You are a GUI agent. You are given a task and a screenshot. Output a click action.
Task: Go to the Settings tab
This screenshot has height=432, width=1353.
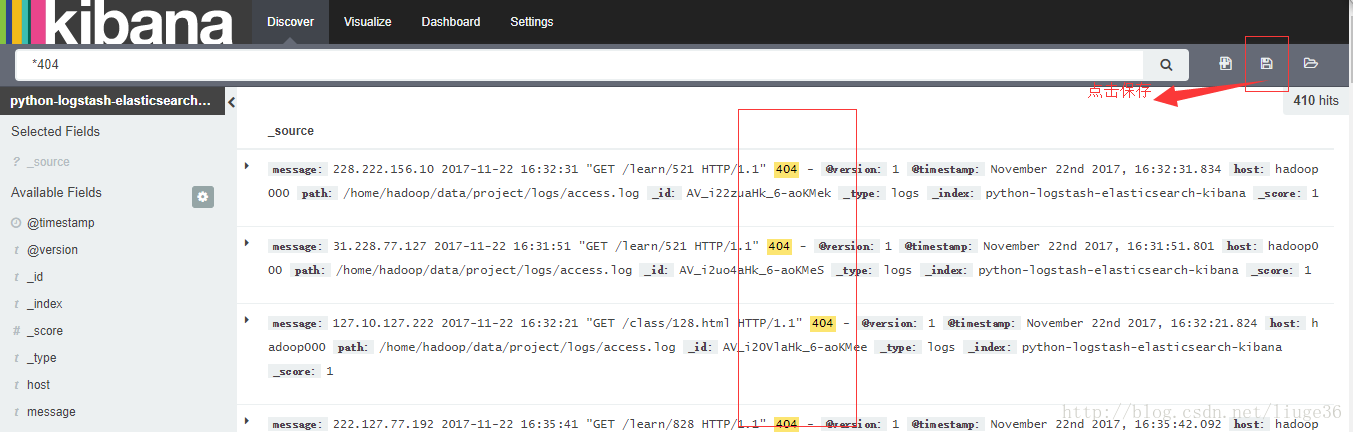(x=531, y=21)
